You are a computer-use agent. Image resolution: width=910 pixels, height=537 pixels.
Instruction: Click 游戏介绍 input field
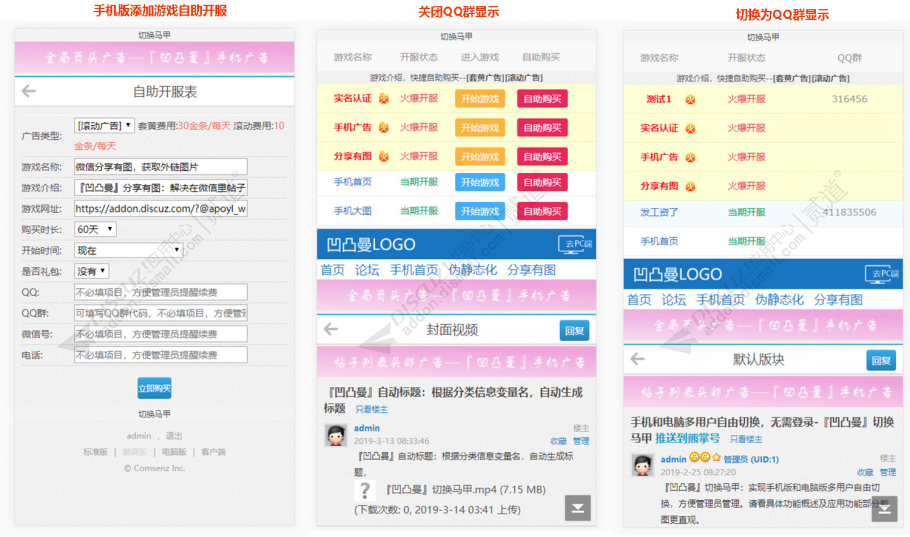pyautogui.click(x=161, y=188)
